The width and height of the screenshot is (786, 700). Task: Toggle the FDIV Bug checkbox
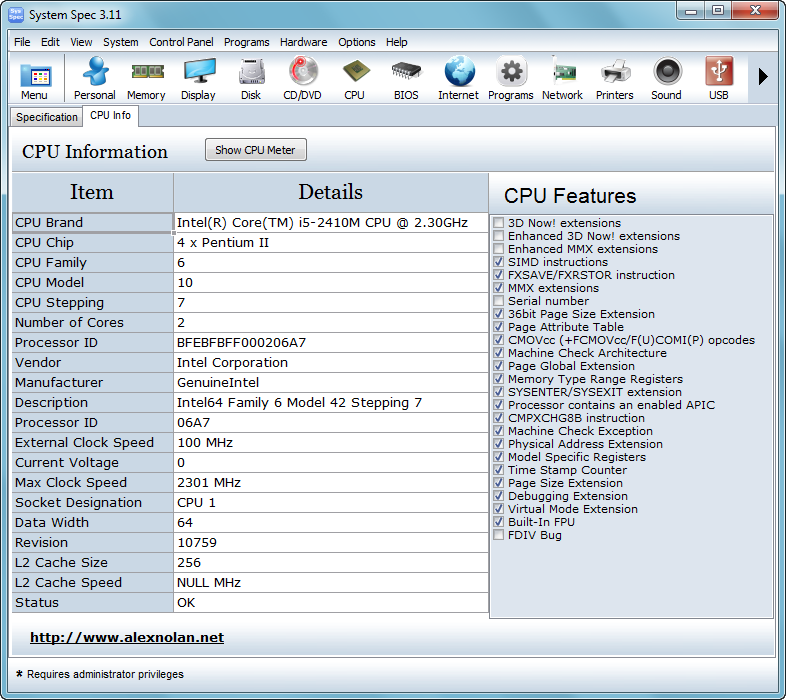pos(498,535)
